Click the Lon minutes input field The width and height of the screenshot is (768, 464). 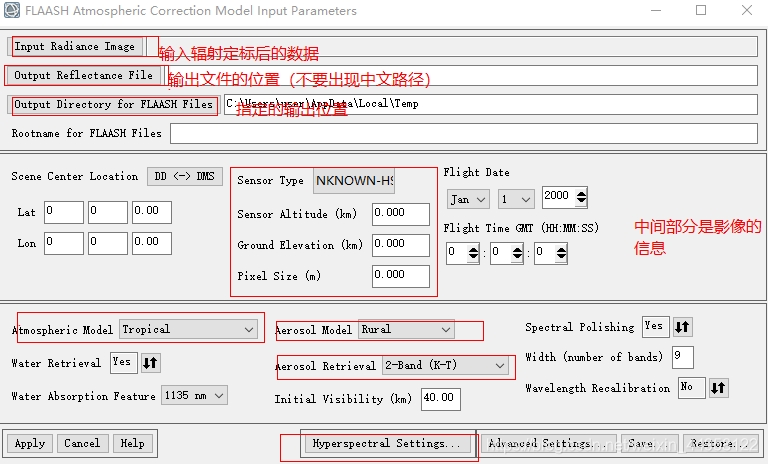pyautogui.click(x=108, y=244)
